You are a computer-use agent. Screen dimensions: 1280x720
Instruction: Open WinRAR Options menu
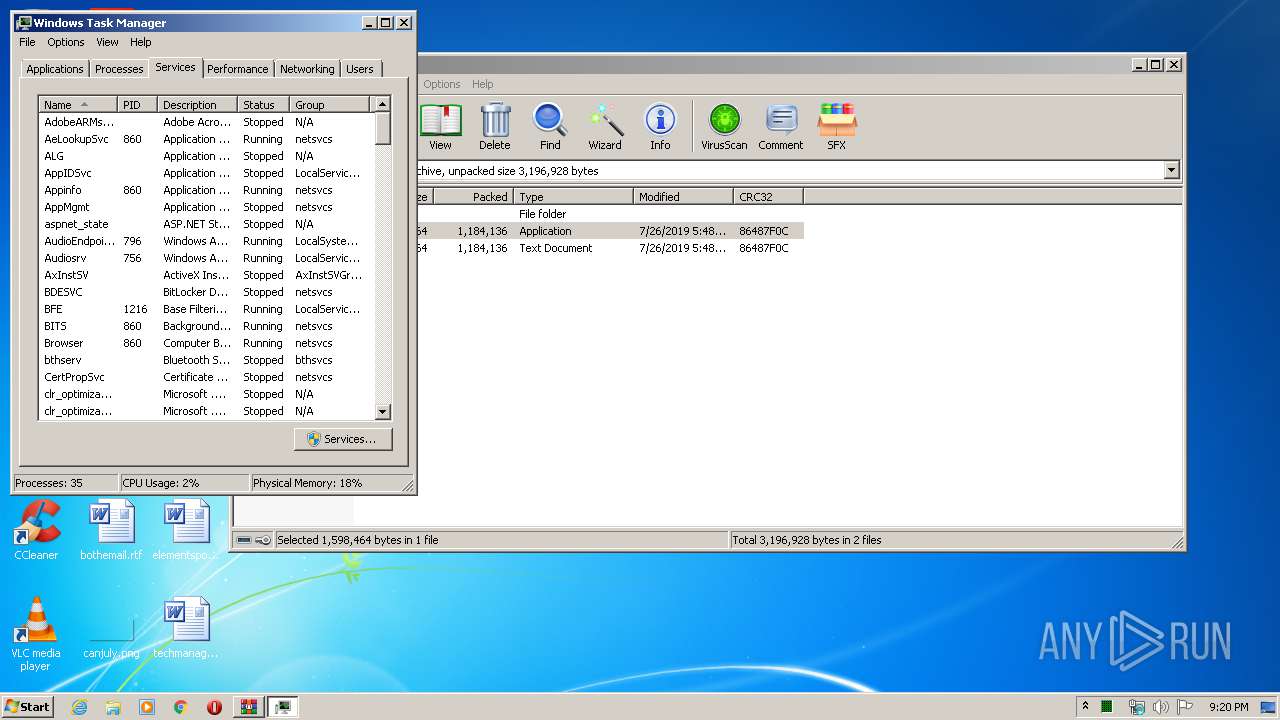(x=442, y=84)
